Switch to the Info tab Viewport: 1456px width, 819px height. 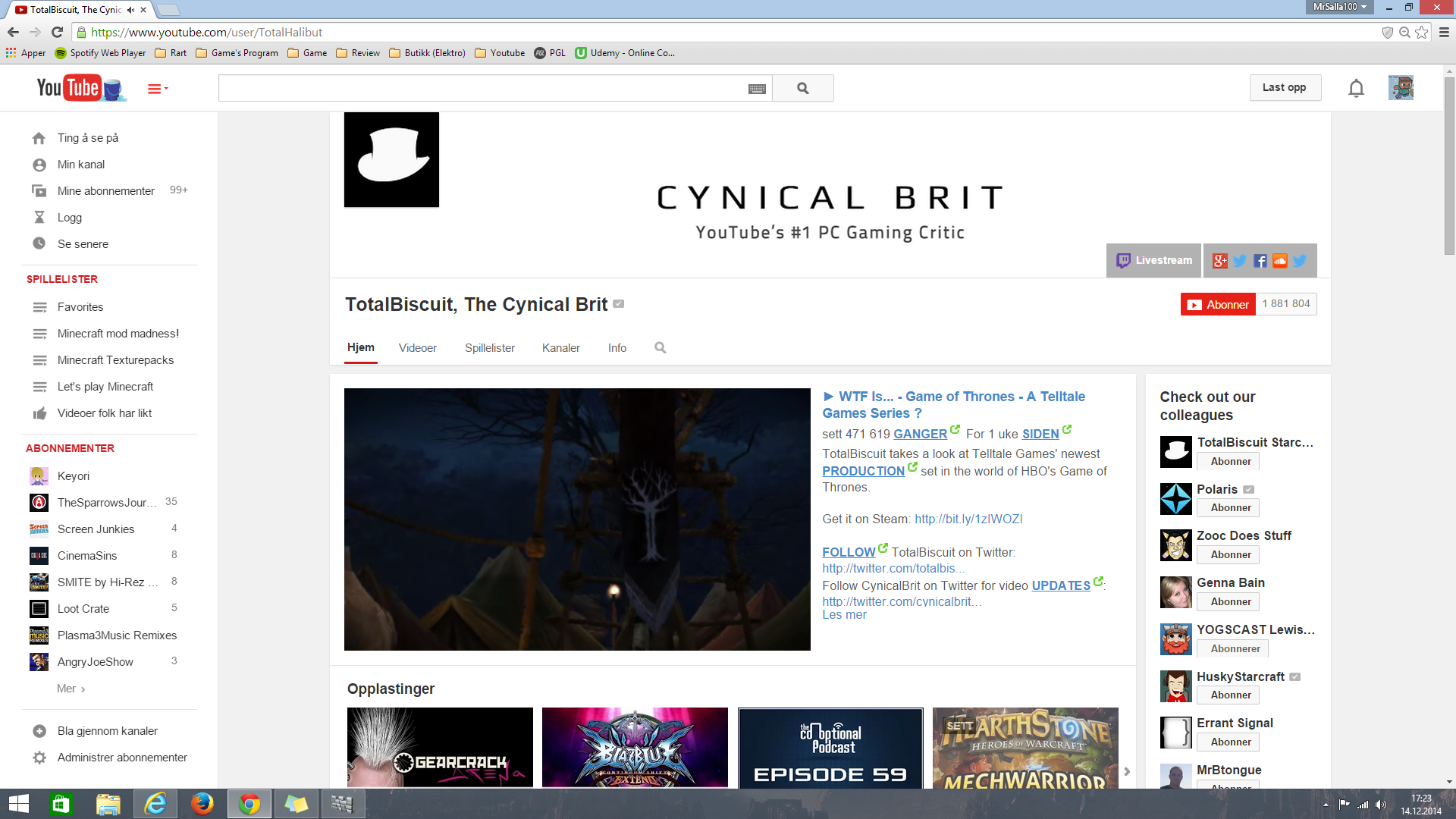[x=617, y=348]
